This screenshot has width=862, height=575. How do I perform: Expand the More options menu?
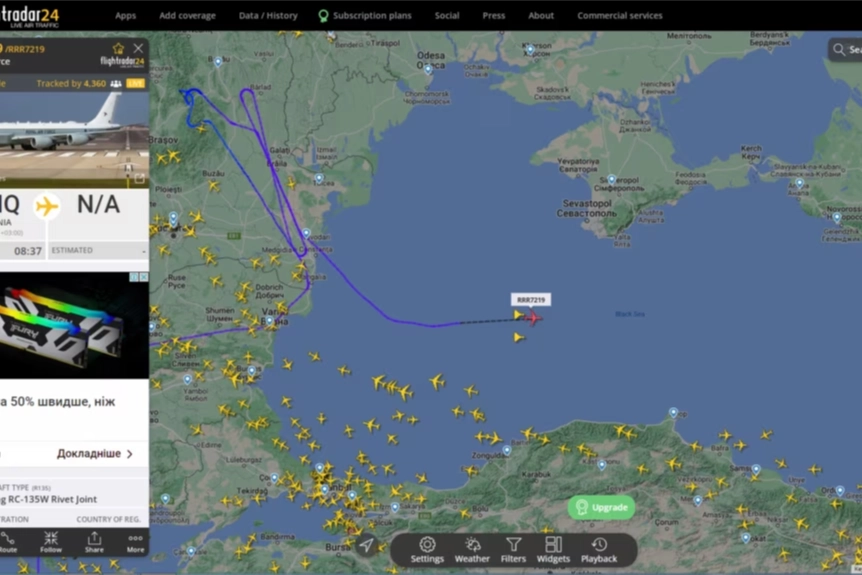click(135, 542)
